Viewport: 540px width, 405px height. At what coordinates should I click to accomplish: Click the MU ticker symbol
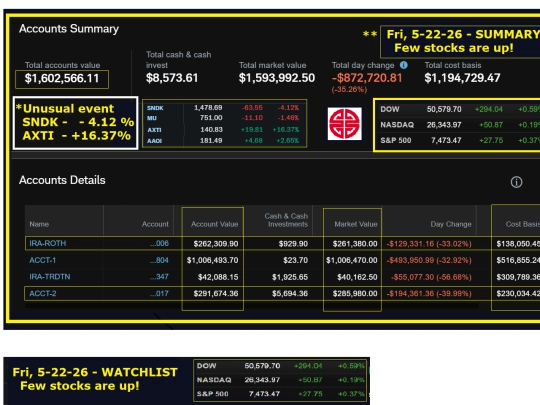pos(152,118)
